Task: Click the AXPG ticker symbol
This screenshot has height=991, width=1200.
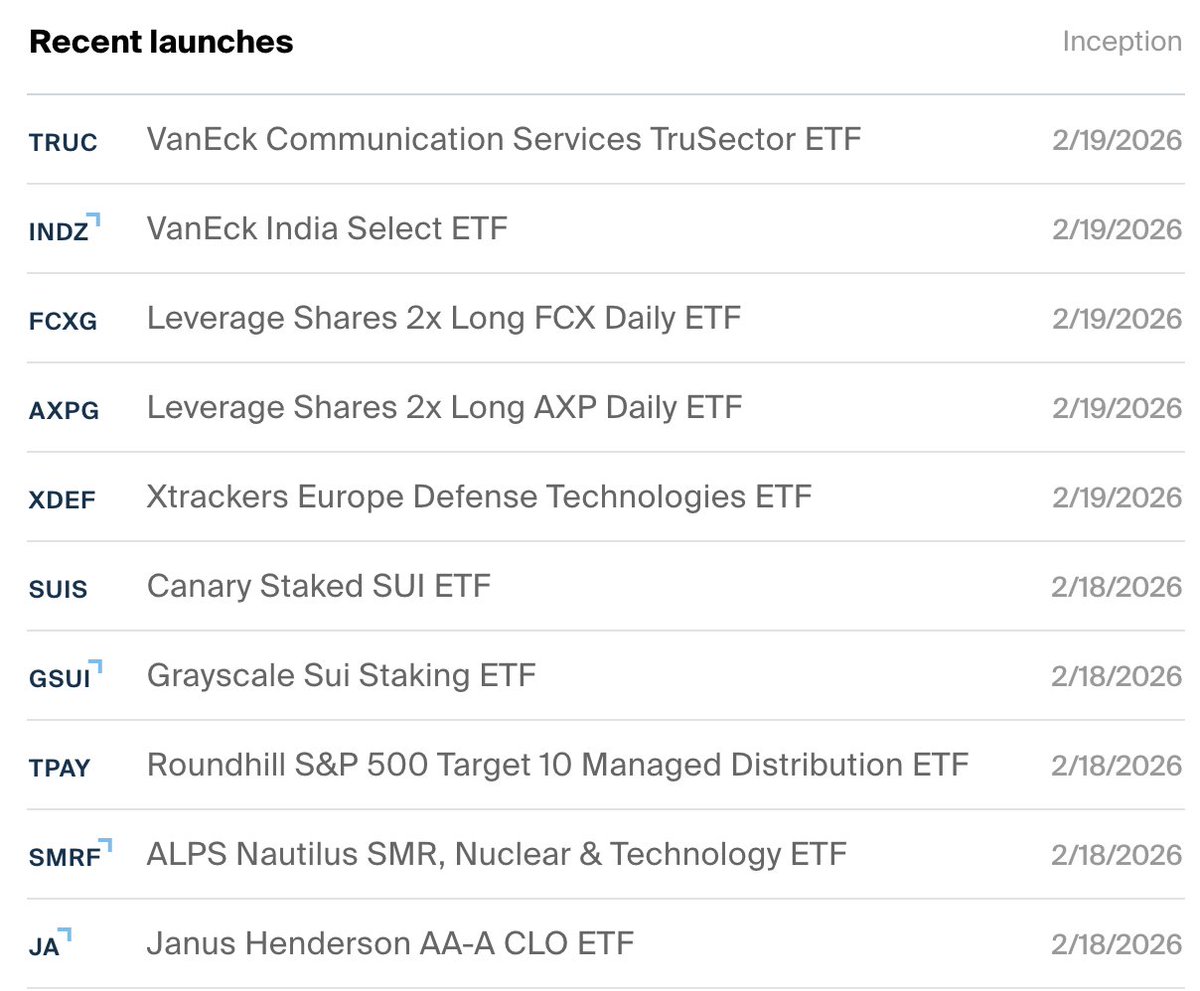Action: pos(64,410)
